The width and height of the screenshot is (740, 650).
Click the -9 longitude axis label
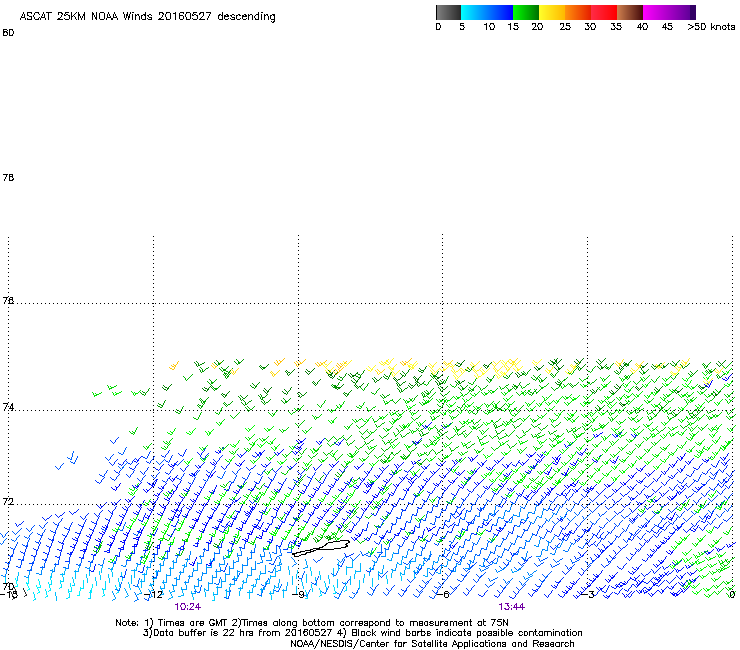(300, 594)
